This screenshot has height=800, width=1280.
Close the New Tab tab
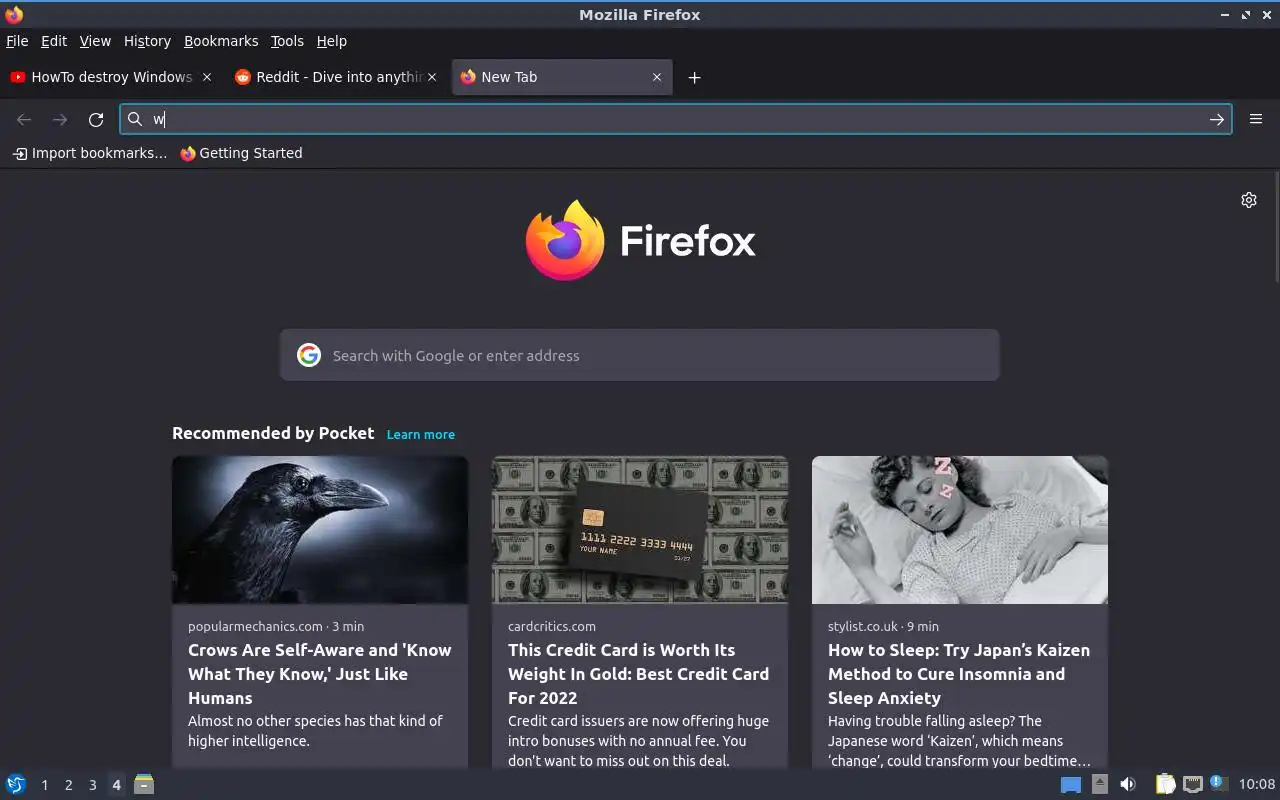point(657,77)
